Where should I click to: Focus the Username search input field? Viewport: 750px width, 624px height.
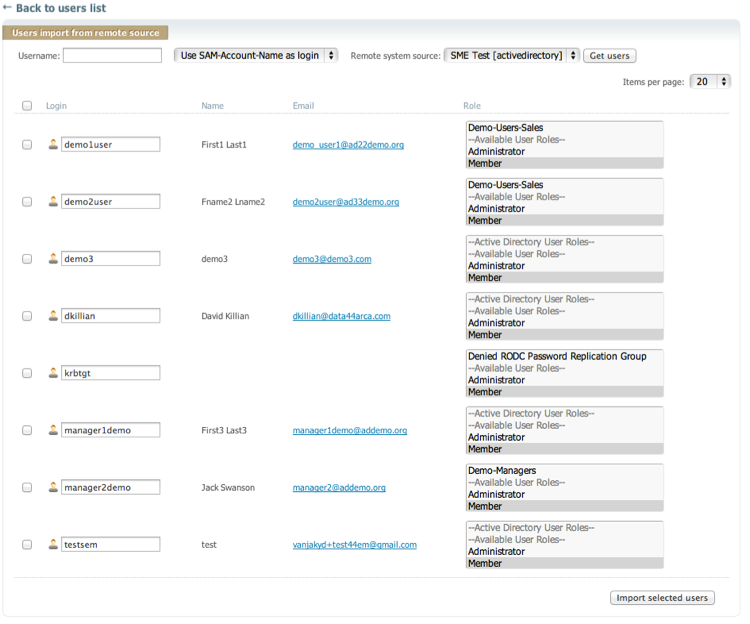112,56
